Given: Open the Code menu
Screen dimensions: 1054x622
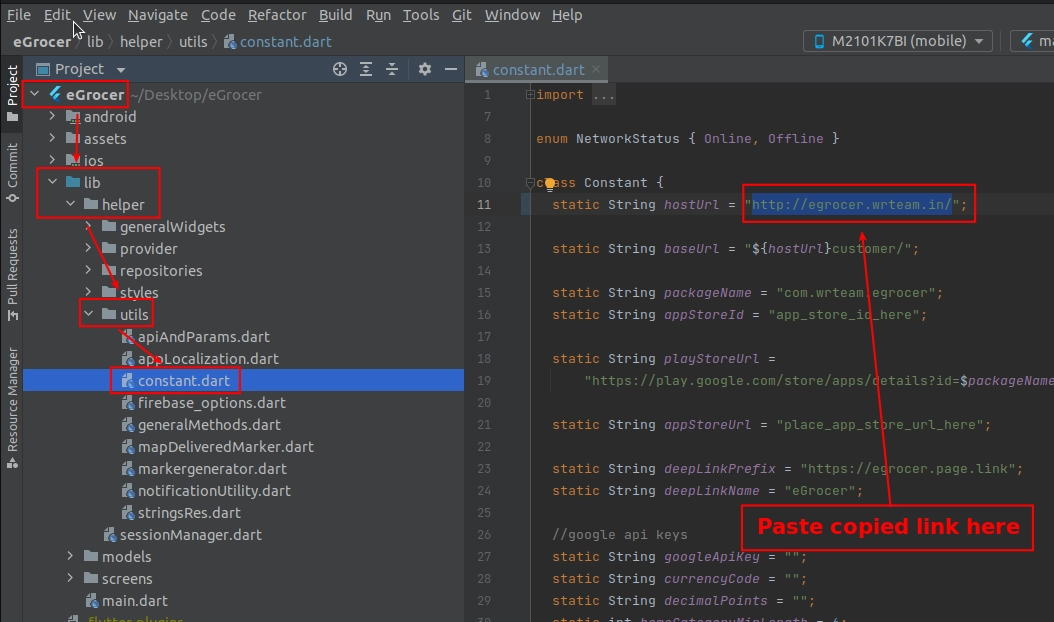Looking at the screenshot, I should pyautogui.click(x=218, y=15).
